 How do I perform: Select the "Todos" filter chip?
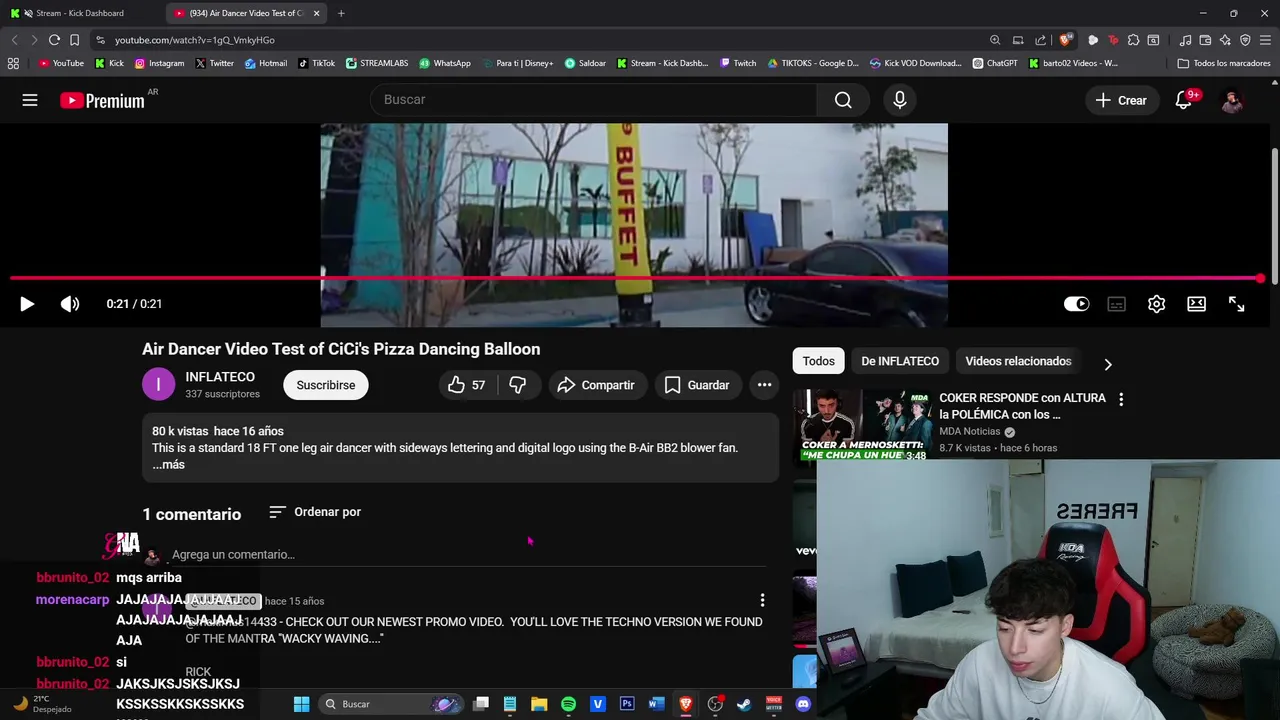818,361
